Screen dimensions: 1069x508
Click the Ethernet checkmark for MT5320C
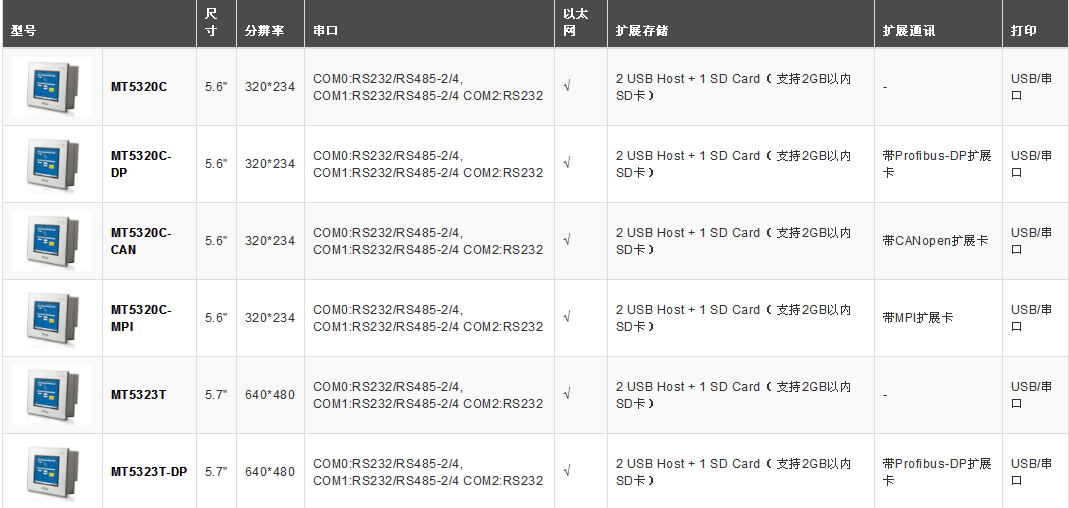(567, 87)
